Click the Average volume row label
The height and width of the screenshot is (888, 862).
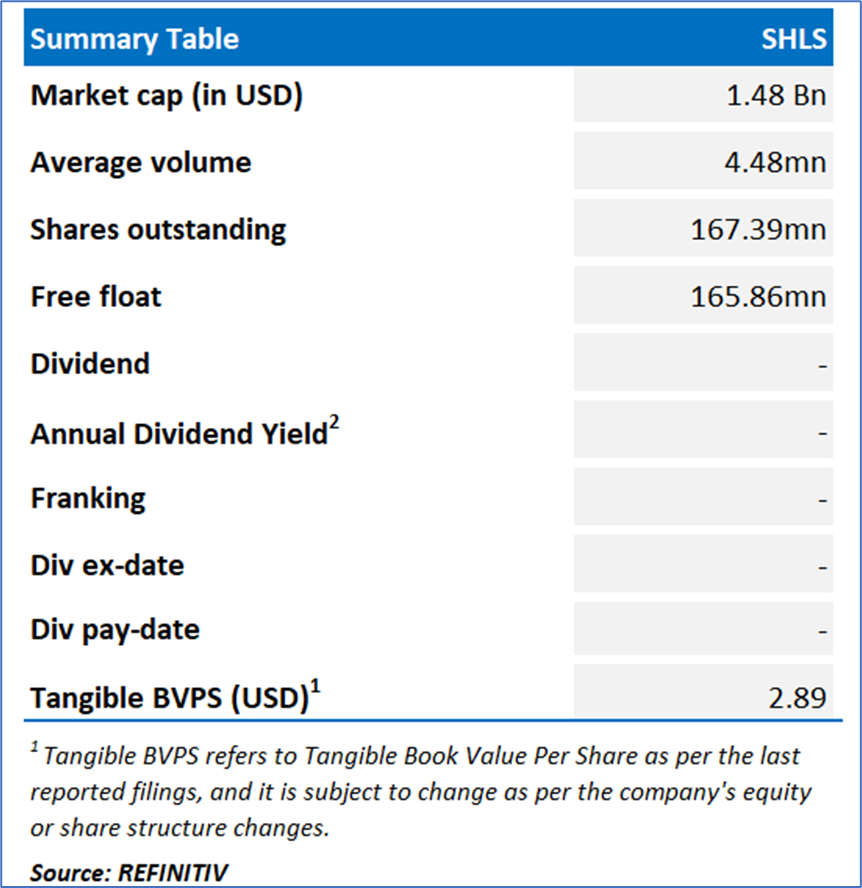click(140, 162)
